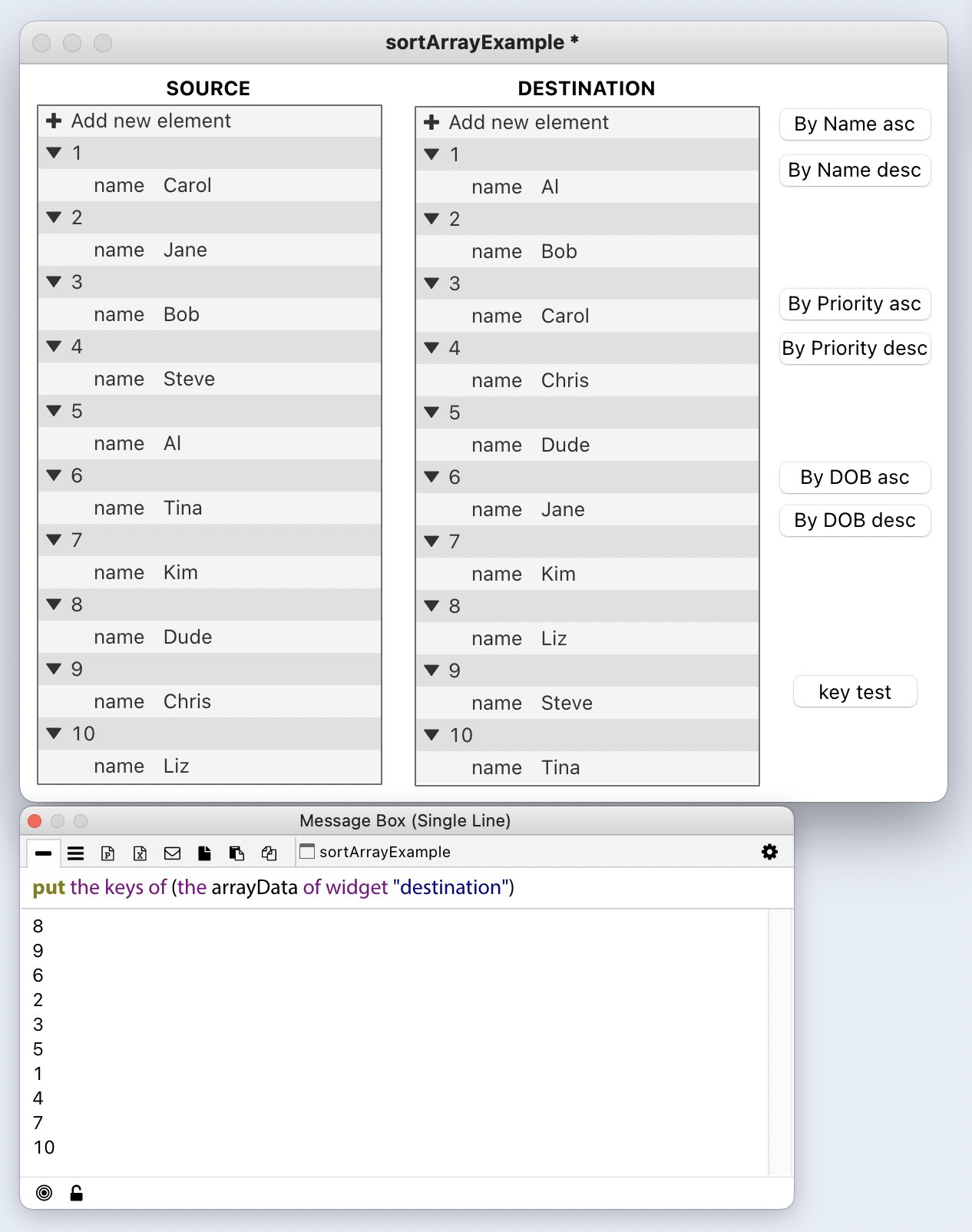Open Message Box settings gear

(769, 852)
